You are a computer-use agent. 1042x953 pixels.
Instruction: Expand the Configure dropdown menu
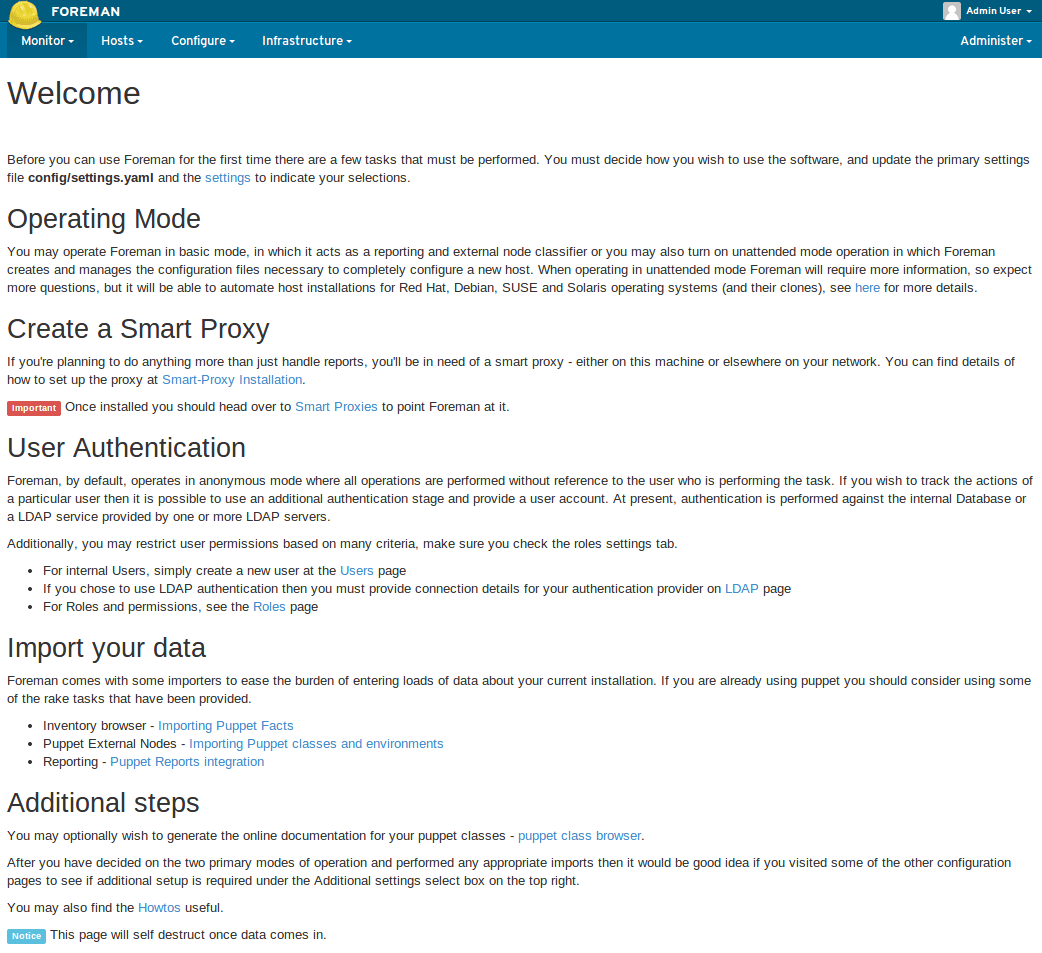click(202, 41)
